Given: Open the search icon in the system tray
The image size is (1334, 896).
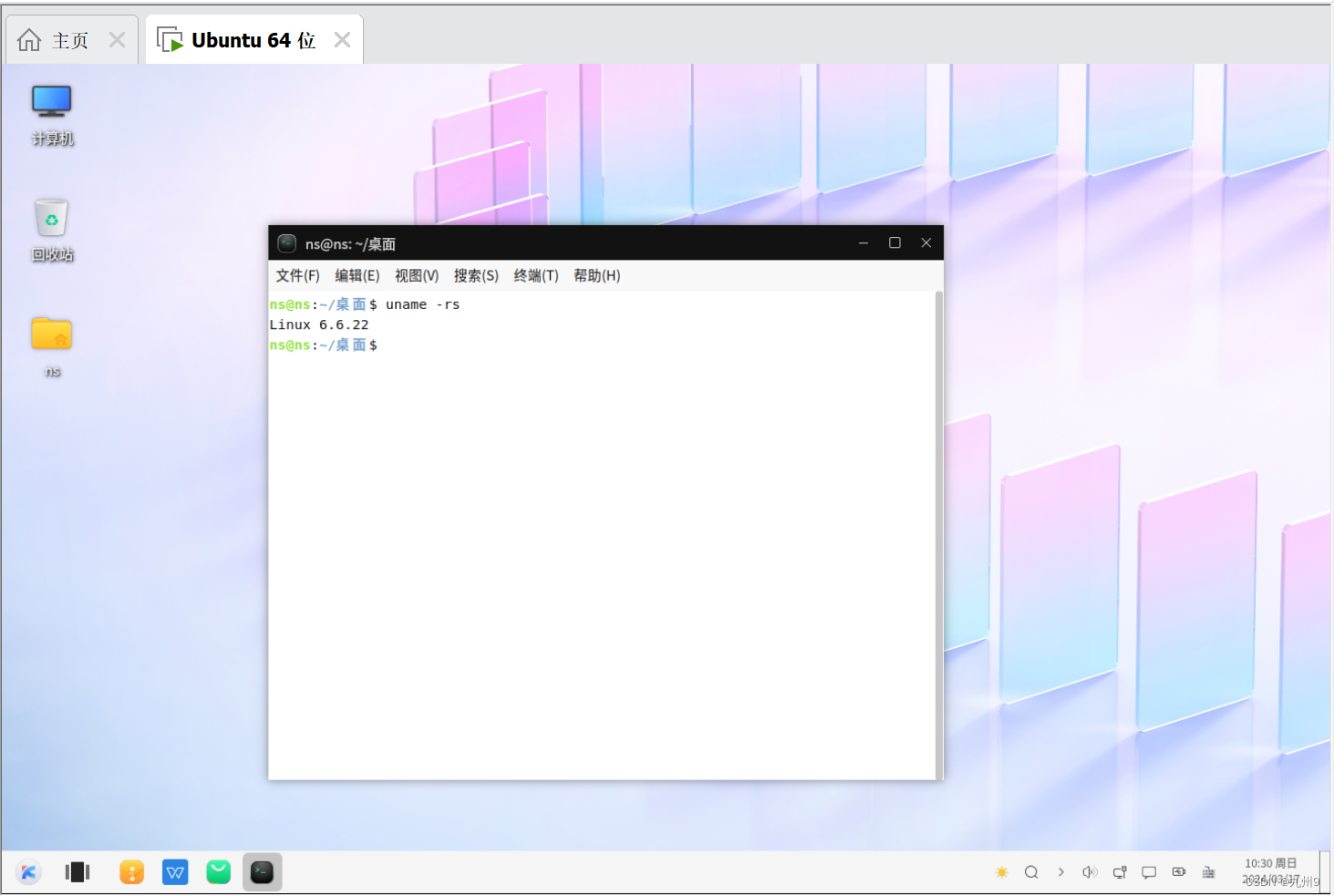Looking at the screenshot, I should 1031,872.
